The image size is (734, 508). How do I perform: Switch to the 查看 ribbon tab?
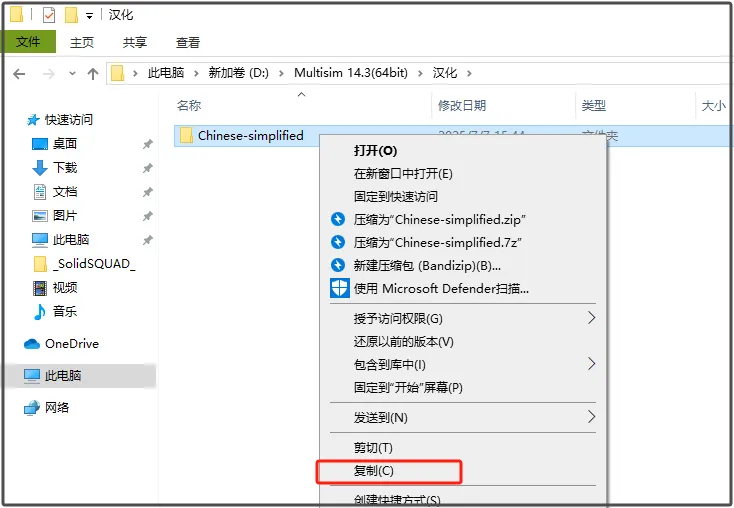click(x=188, y=43)
